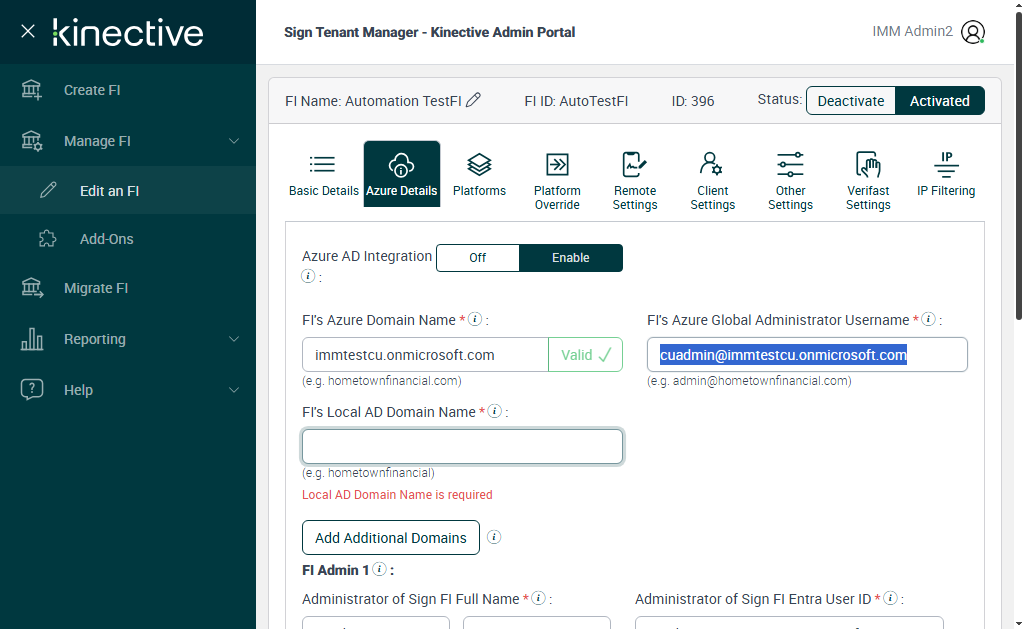Close the sidebar with the X icon

(x=27, y=31)
